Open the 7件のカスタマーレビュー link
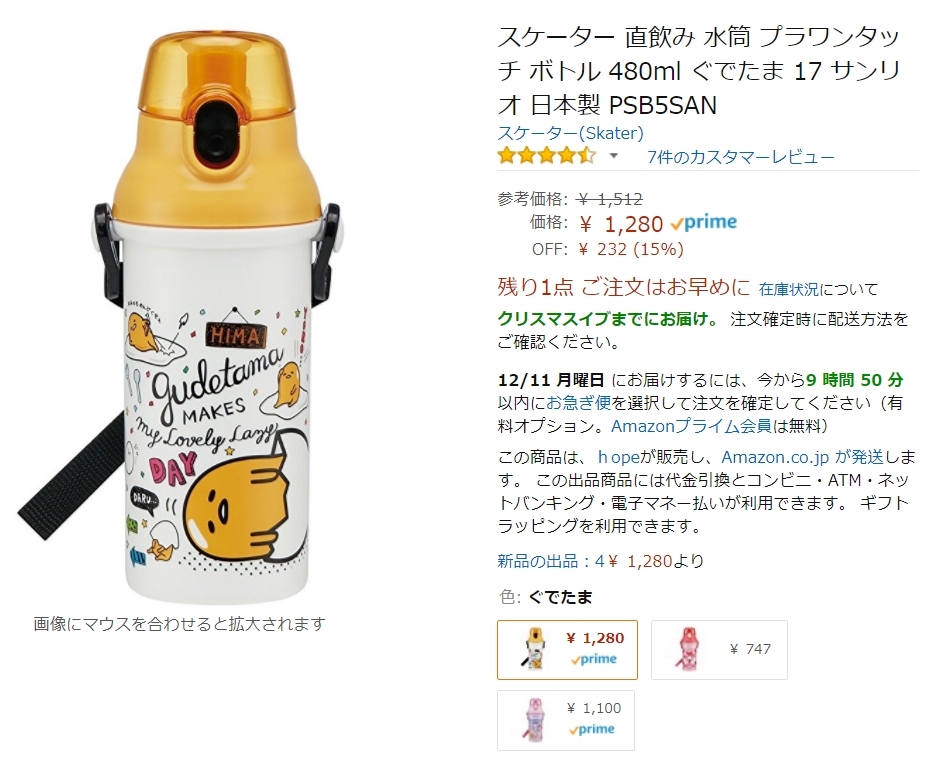This screenshot has width=934, height=762. coord(740,157)
